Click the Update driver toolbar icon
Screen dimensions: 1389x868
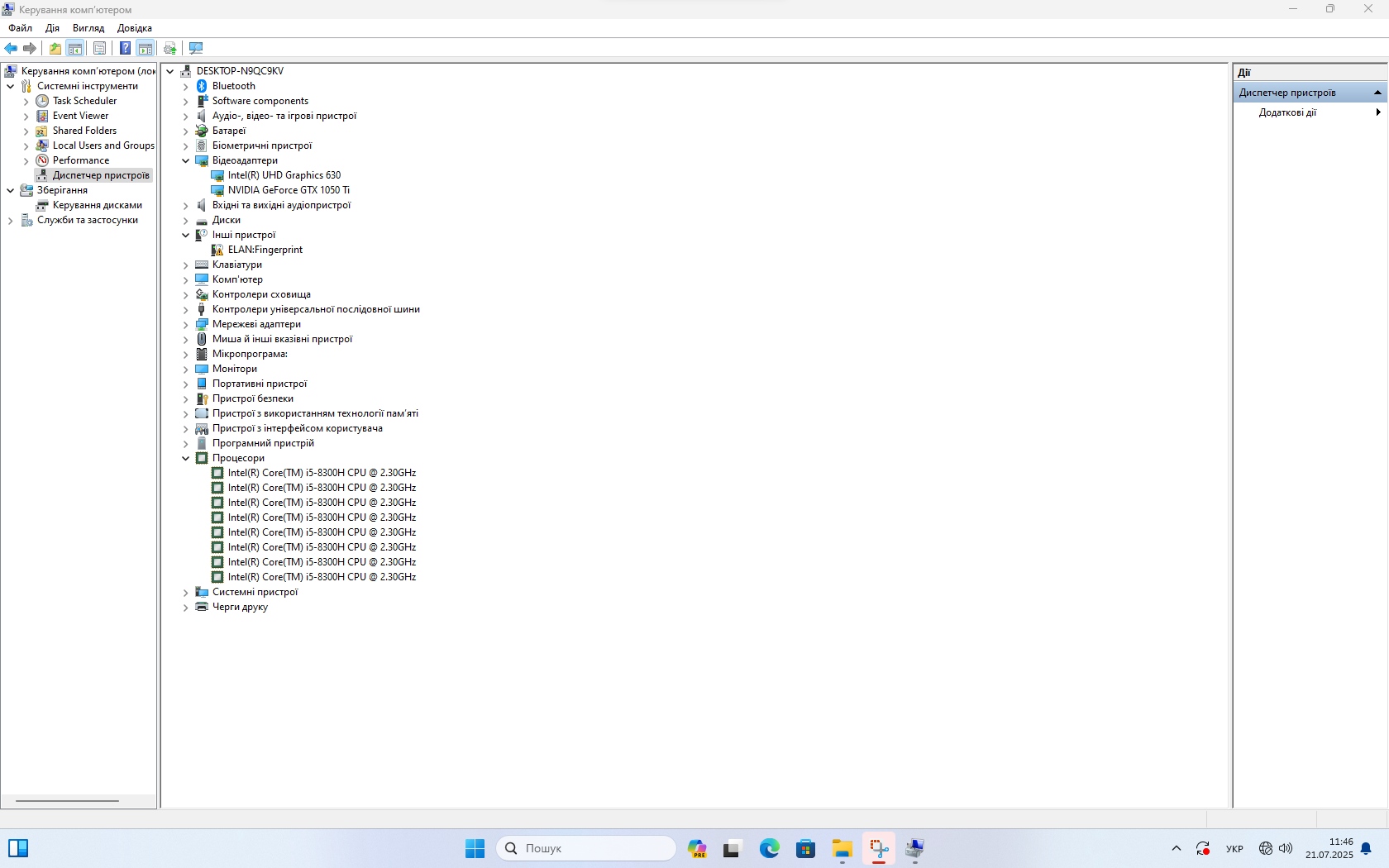(x=170, y=48)
